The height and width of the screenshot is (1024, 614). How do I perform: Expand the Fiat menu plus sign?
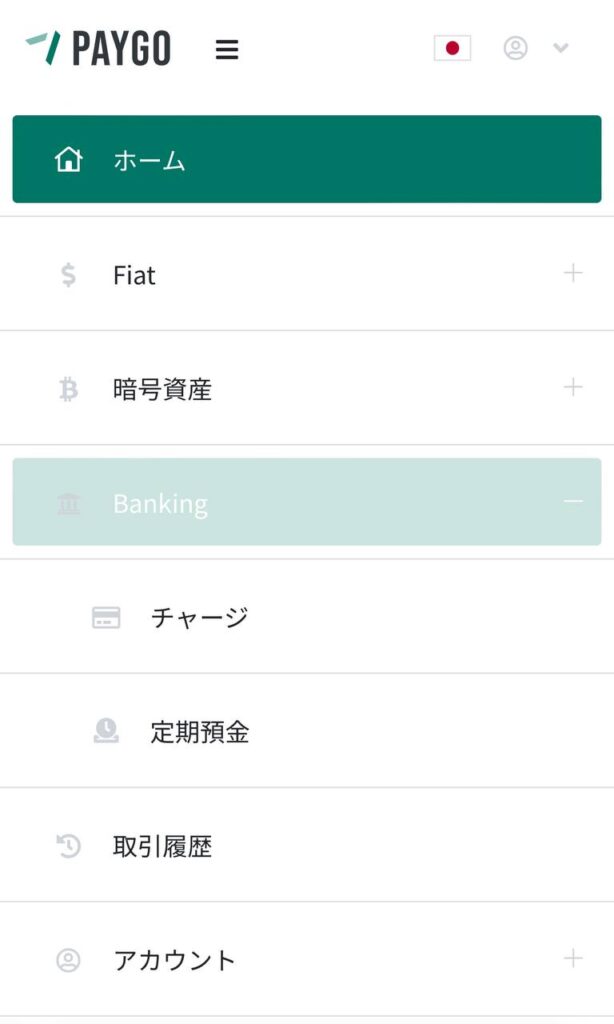coord(573,272)
